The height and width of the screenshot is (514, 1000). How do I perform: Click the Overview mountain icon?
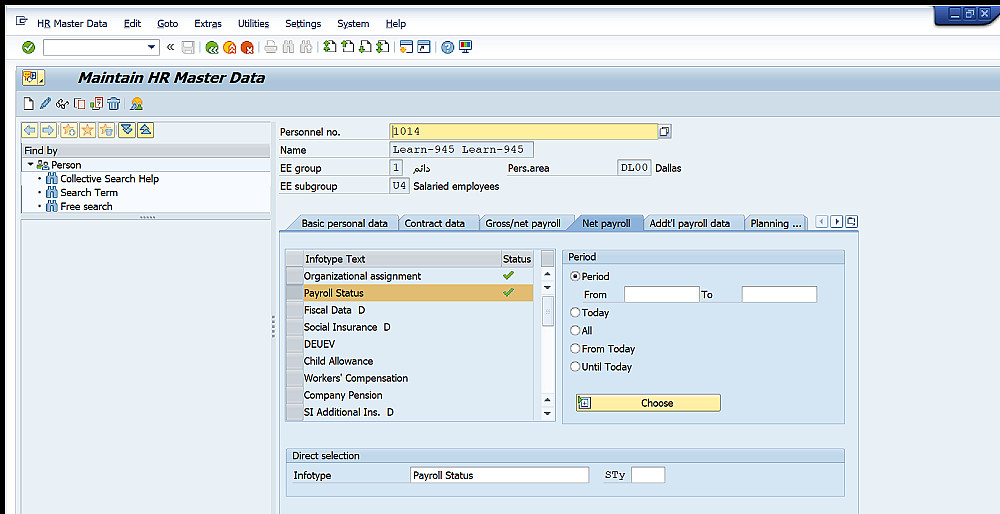tap(136, 103)
